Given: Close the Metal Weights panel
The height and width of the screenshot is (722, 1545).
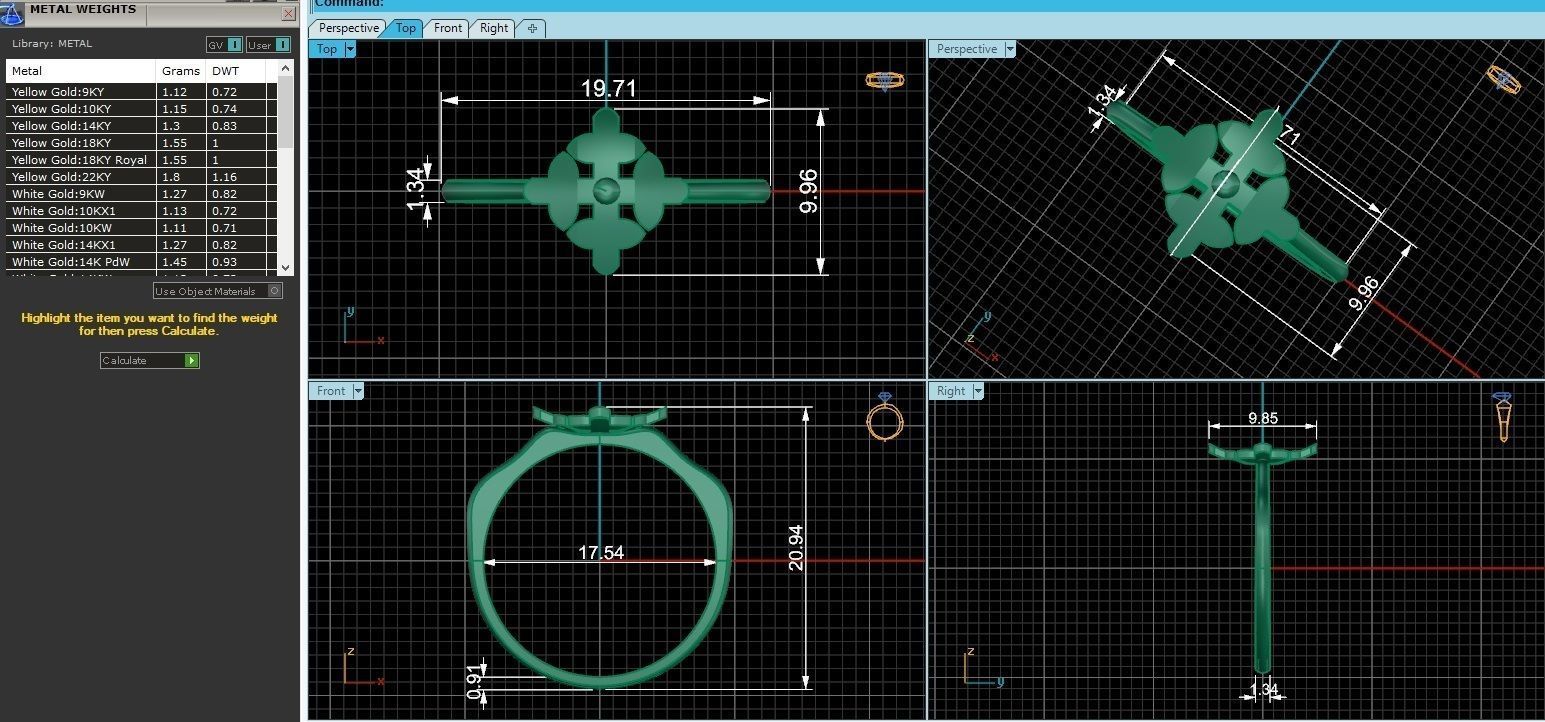Looking at the screenshot, I should pos(289,14).
